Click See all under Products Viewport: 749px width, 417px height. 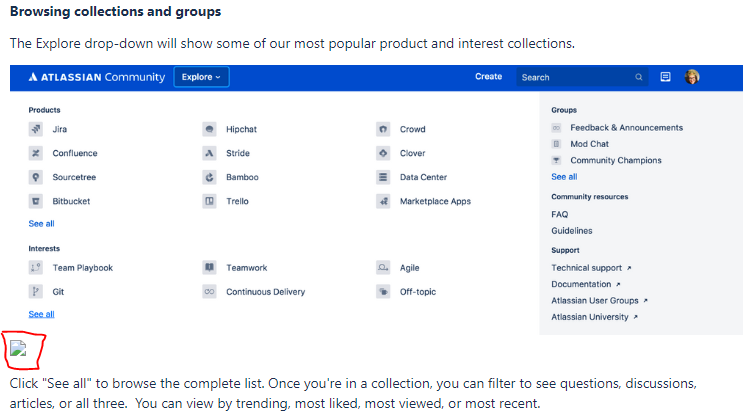tap(42, 224)
